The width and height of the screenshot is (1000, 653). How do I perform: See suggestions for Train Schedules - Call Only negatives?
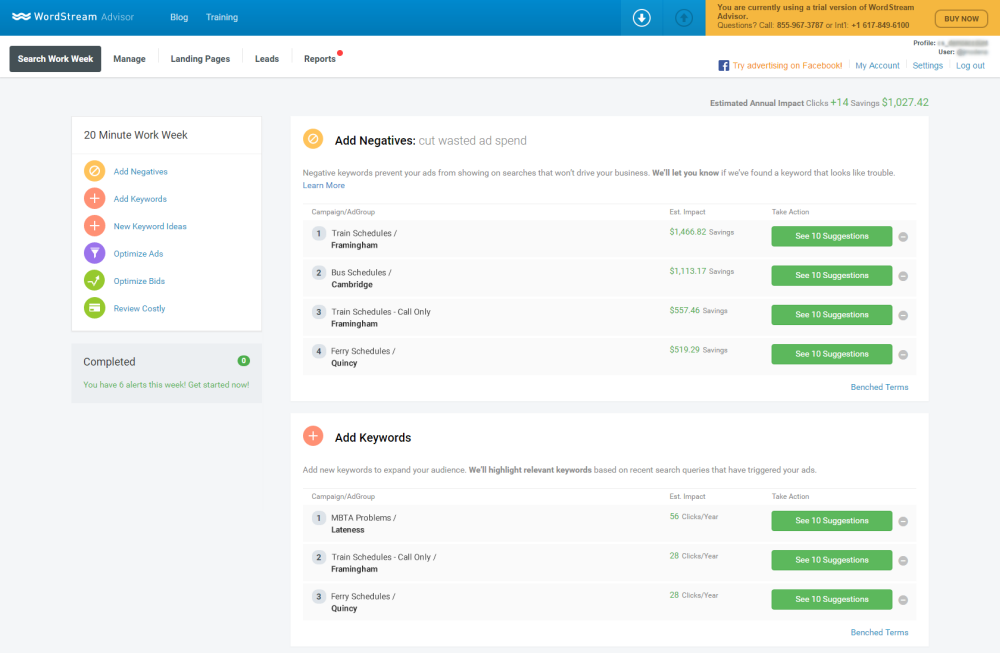click(832, 315)
